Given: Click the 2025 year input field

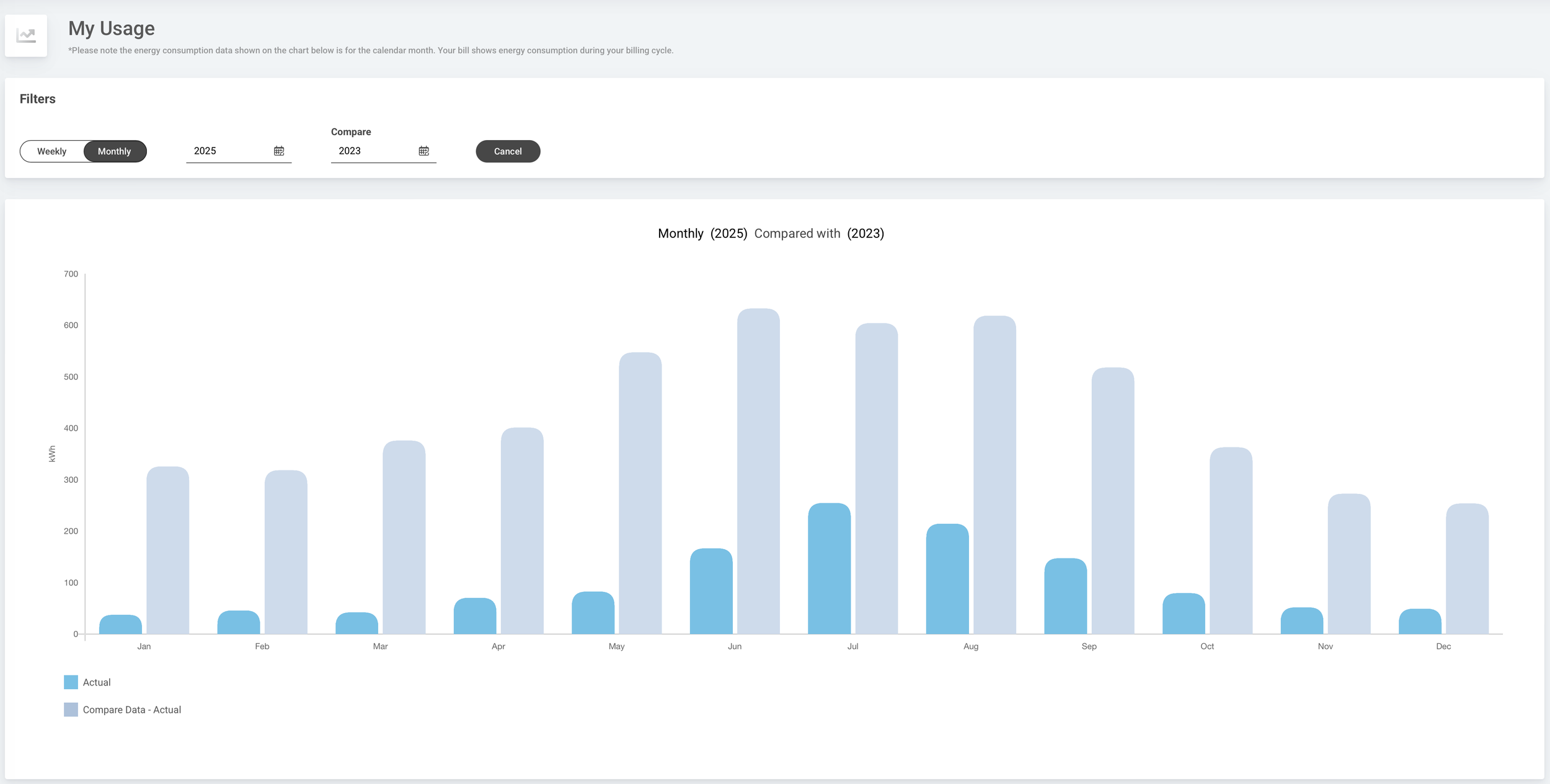Looking at the screenshot, I should [229, 151].
